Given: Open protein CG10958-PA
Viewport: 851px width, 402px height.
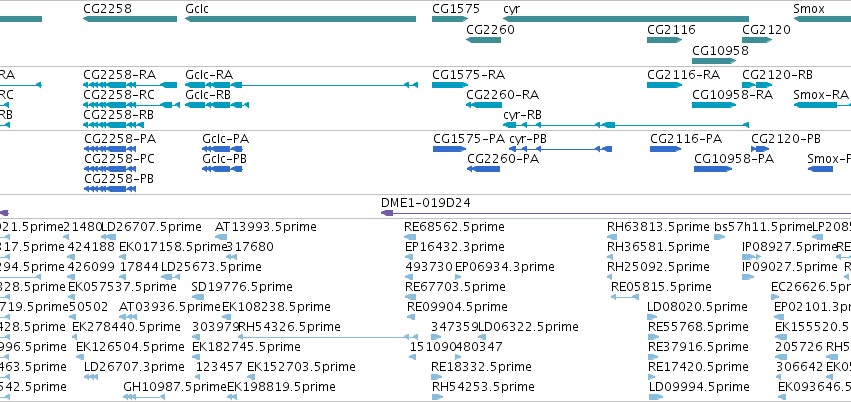Looking at the screenshot, I should click(734, 159).
